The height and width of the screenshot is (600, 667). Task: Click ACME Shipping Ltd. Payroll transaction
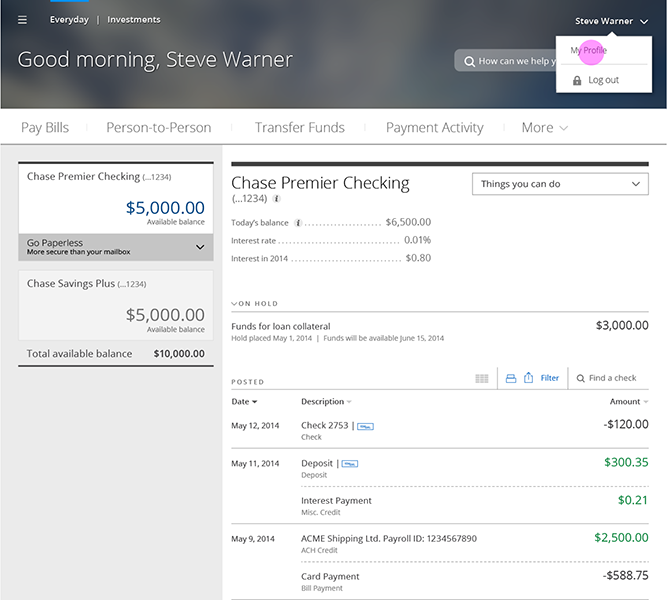(389, 539)
